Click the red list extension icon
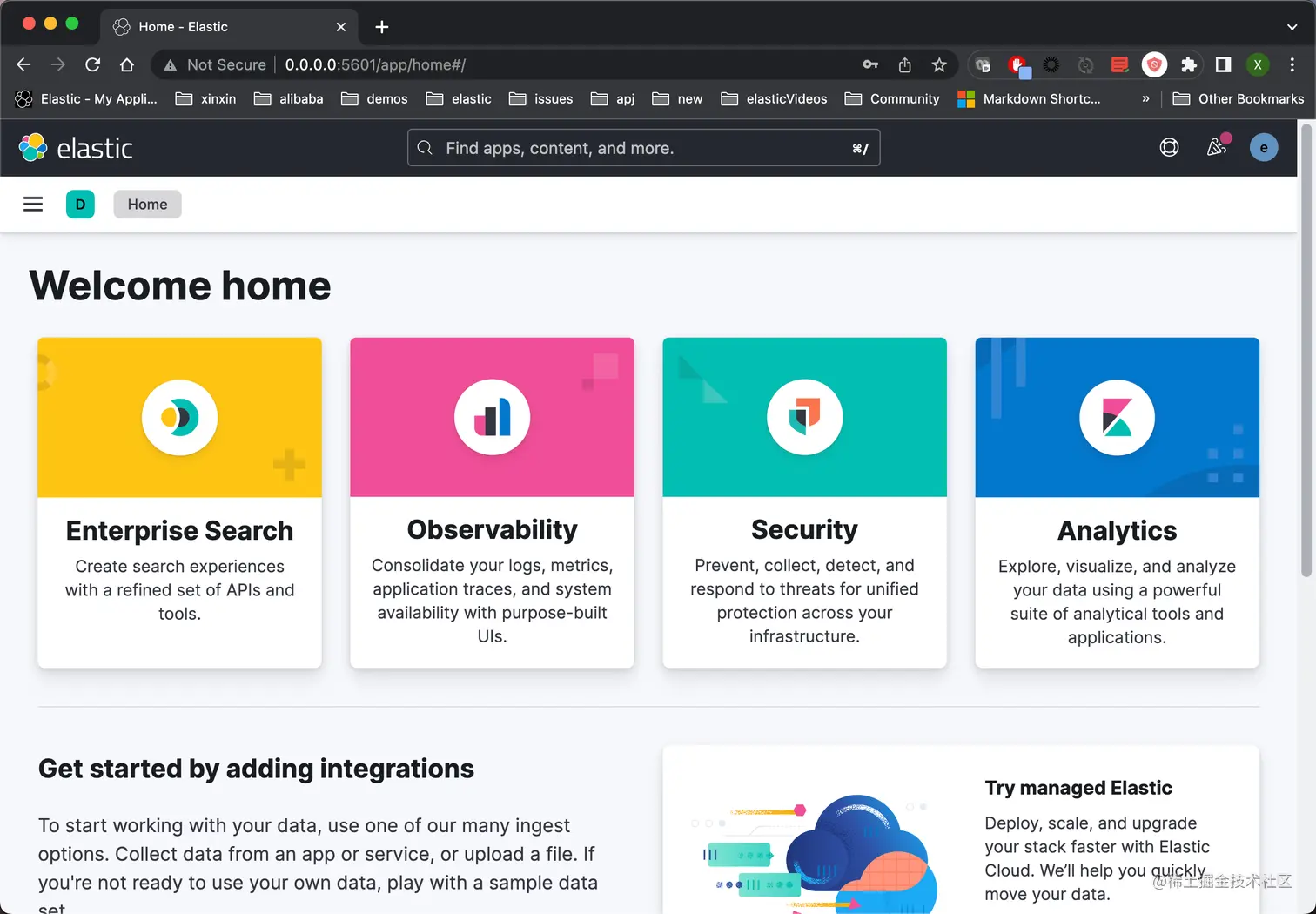The width and height of the screenshot is (1316, 914). coord(1120,64)
